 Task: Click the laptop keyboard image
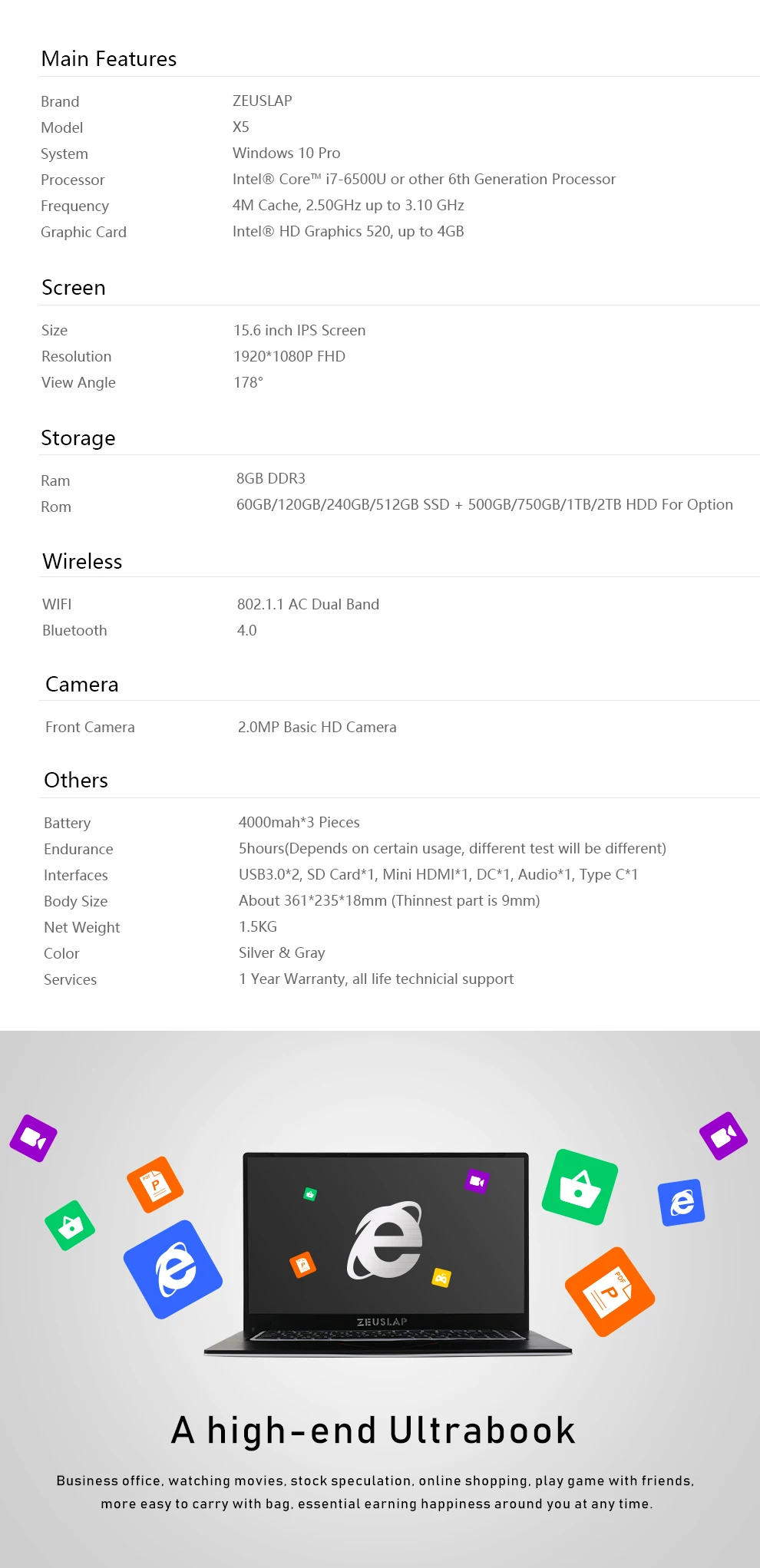(x=388, y=1335)
